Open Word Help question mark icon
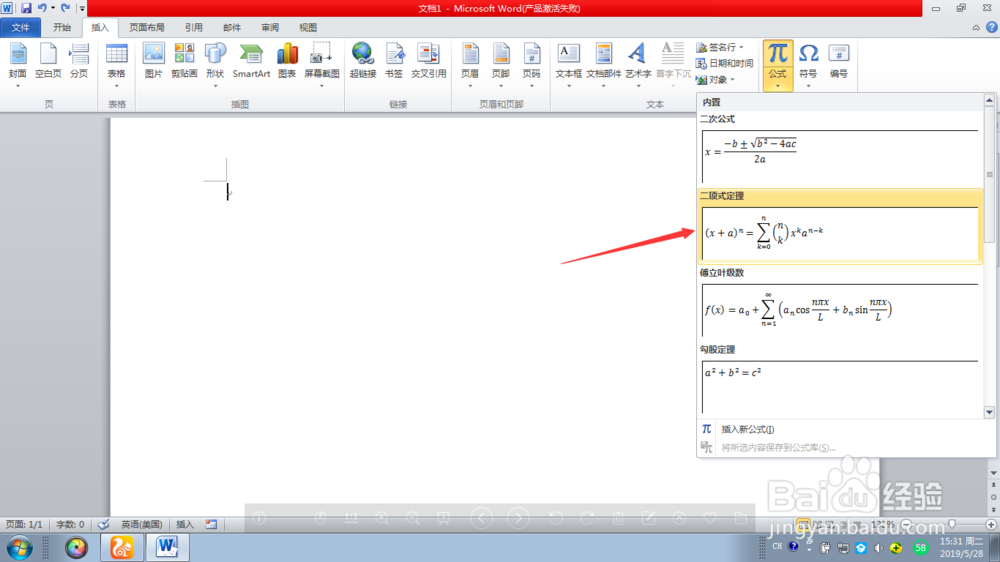The image size is (1000, 562). pos(992,27)
